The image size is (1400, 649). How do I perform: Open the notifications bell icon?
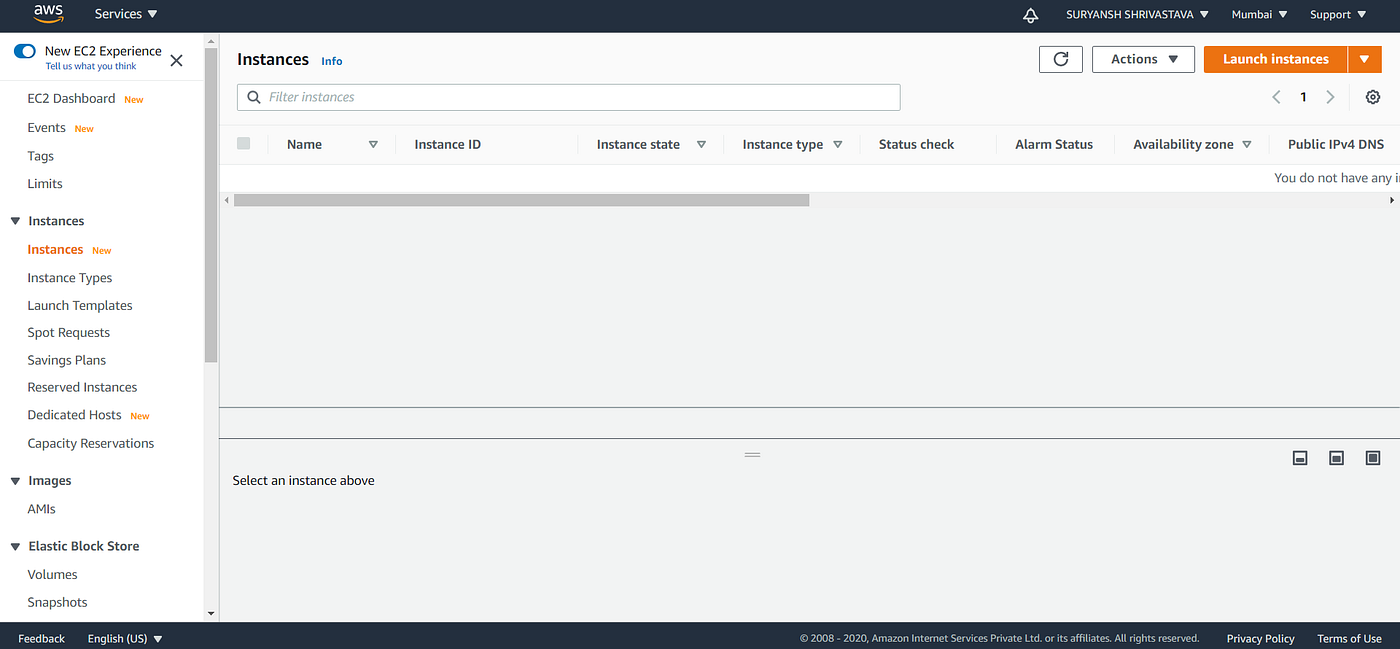tap(1030, 15)
